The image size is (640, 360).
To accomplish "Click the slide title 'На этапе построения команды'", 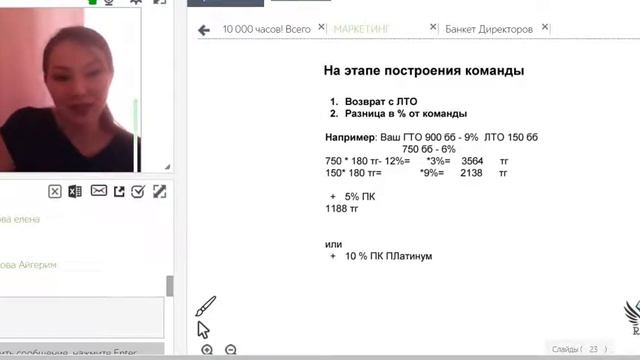I will [x=424, y=71].
